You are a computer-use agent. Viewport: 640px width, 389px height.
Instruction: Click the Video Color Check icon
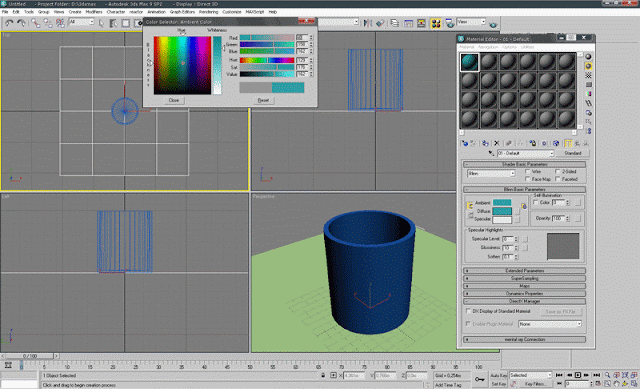tap(588, 94)
